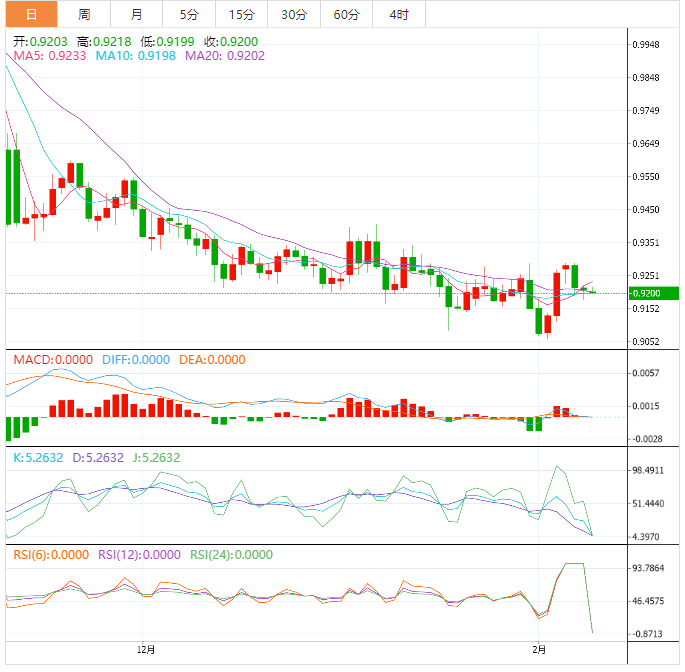The image size is (685, 672).
Task: Click the K: 5.2632 KDJ label
Action: coord(40,458)
